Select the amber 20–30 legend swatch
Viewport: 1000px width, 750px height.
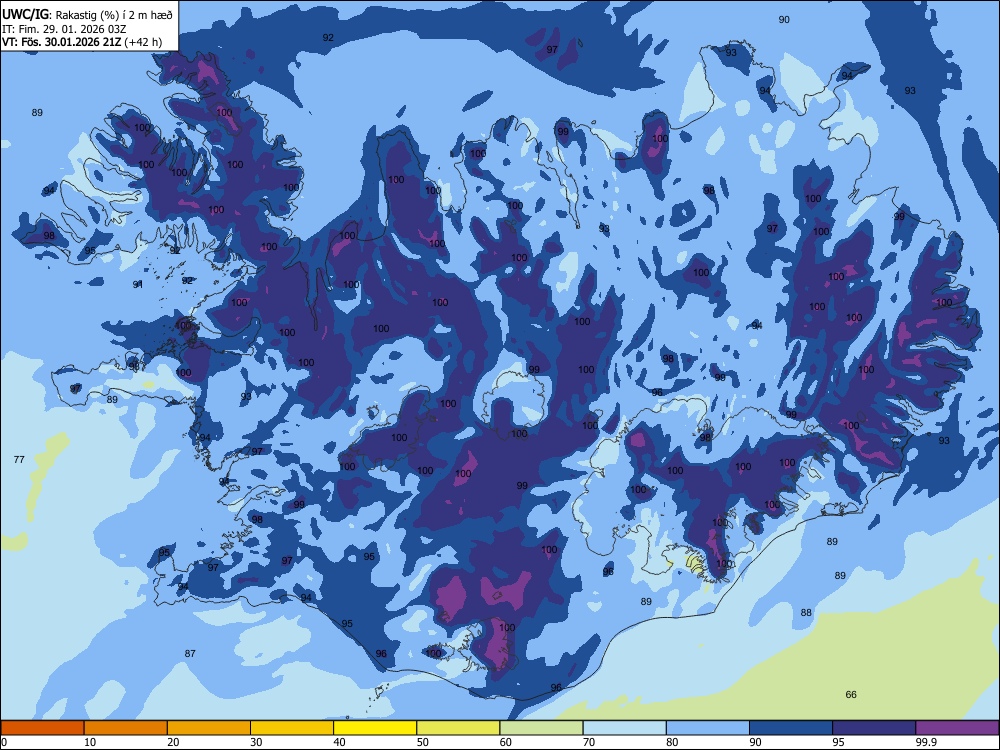tap(209, 728)
